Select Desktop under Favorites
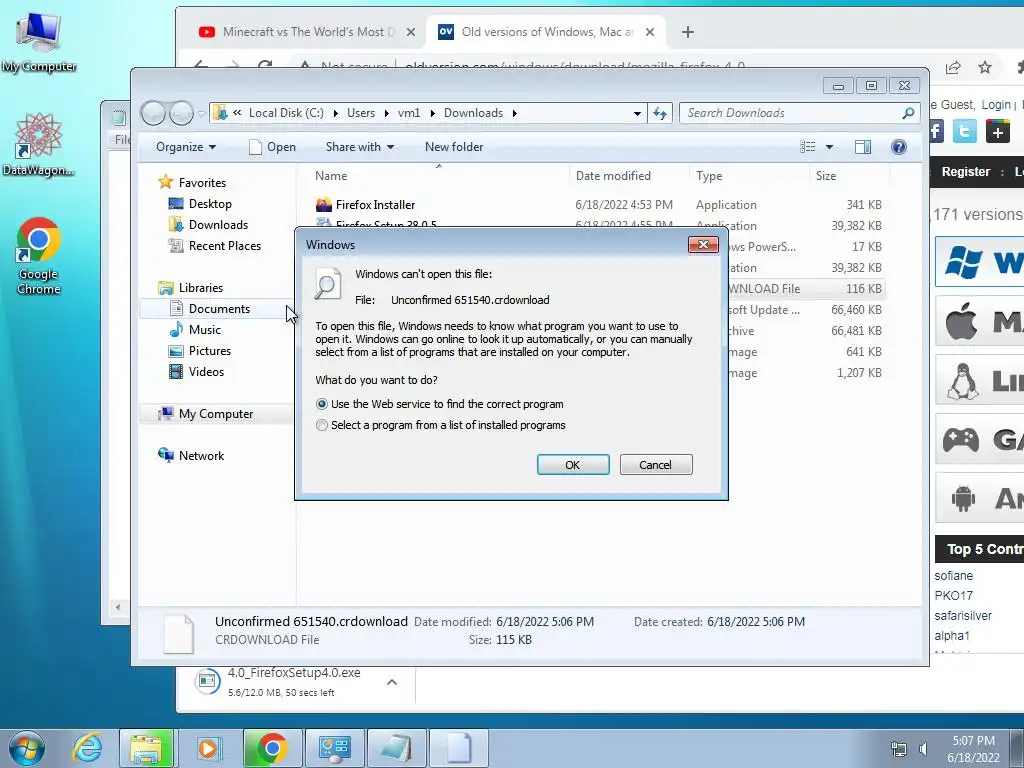 coord(199,204)
